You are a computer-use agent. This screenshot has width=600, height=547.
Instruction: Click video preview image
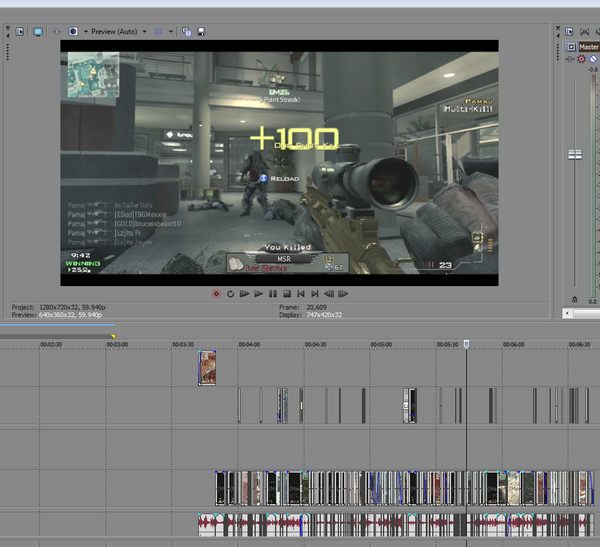coord(279,163)
